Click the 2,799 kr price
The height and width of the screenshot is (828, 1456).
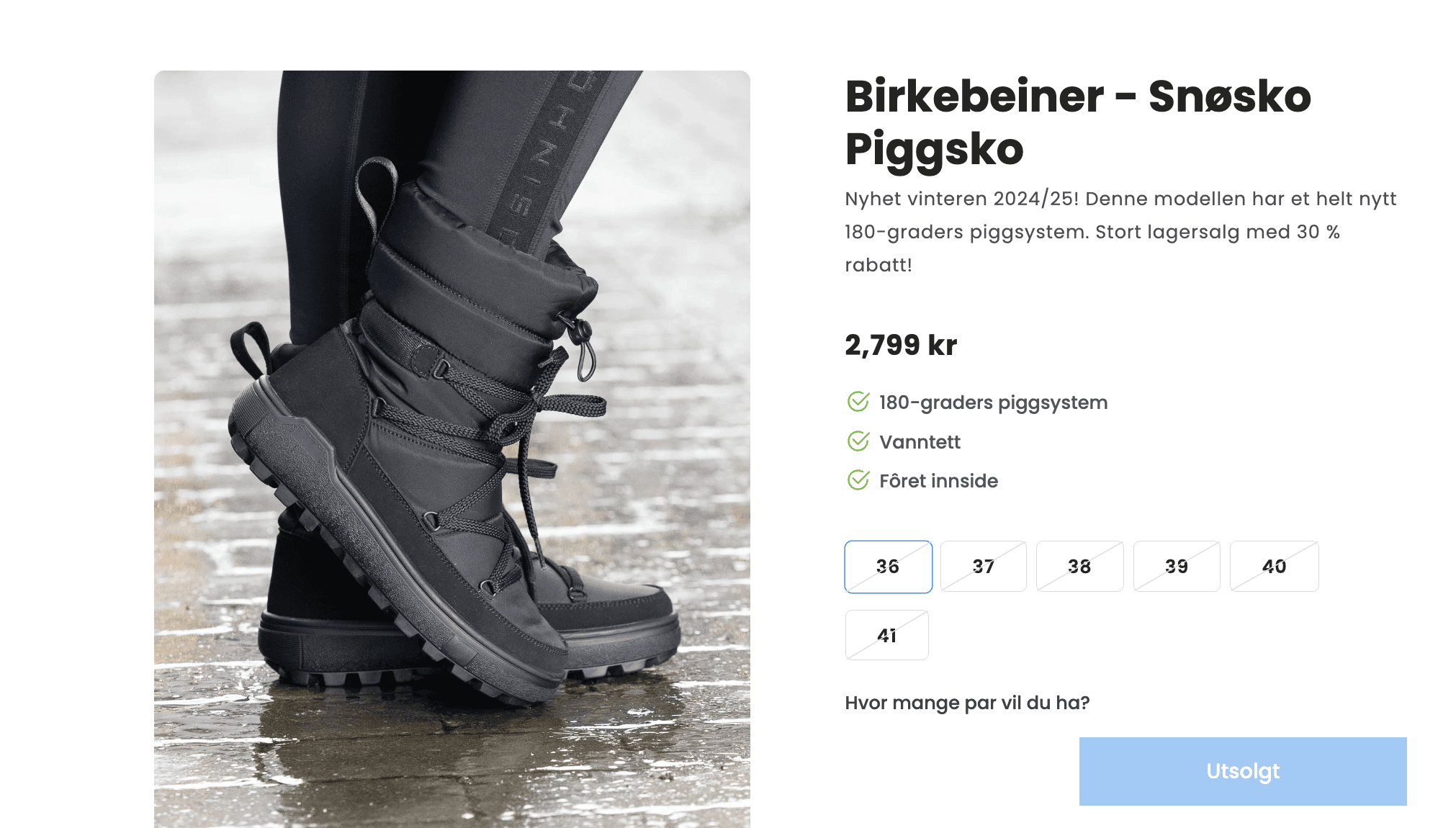click(901, 346)
